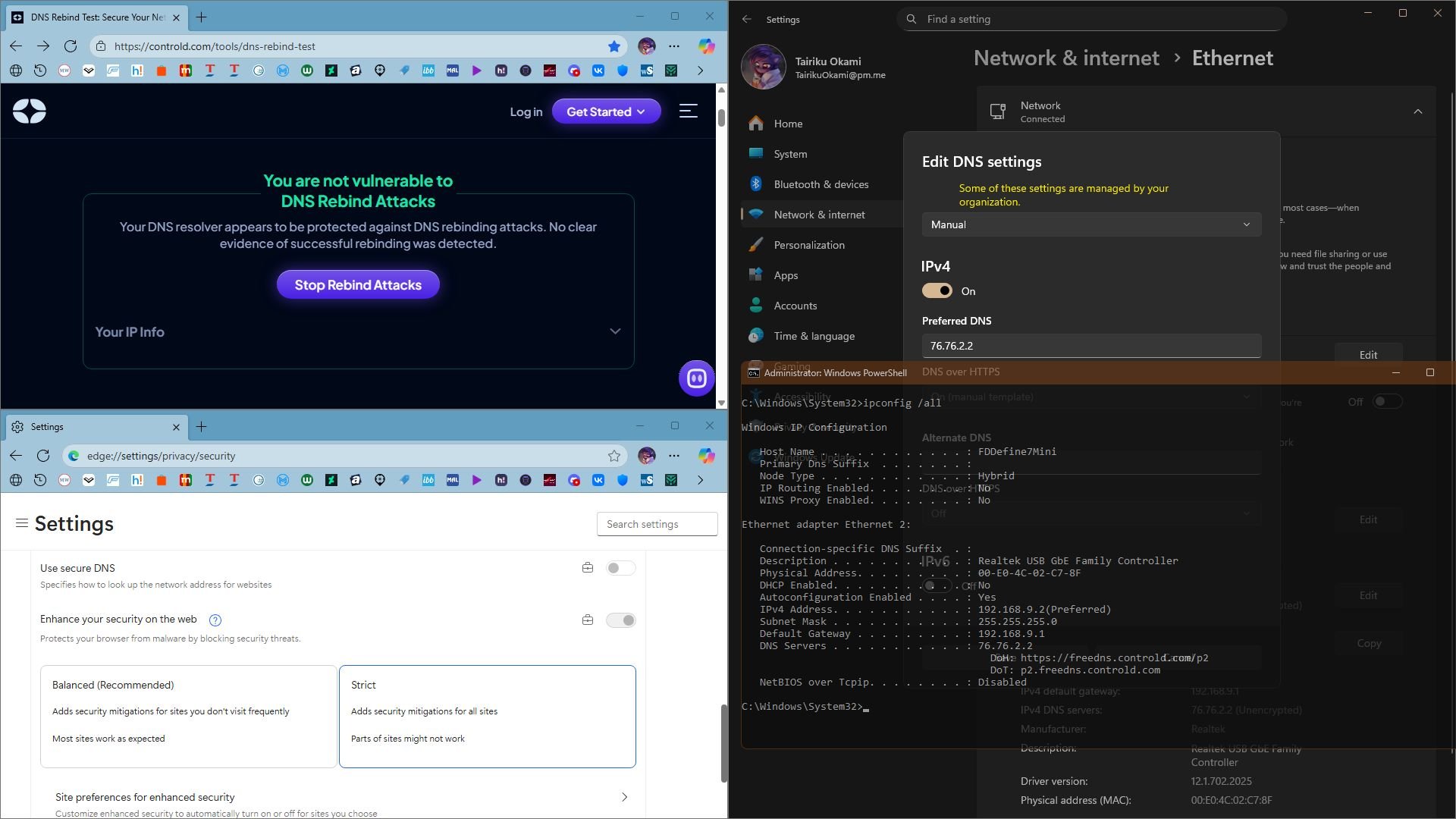Turn off the IPv4 toggle
Viewport: 1456px width, 819px height.
(x=937, y=291)
